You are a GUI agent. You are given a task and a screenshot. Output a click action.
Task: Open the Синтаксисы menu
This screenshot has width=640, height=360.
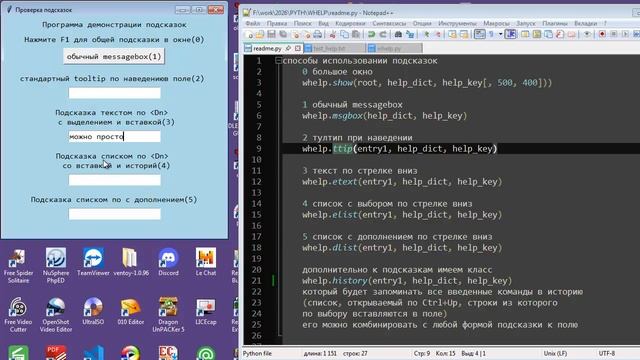click(389, 23)
